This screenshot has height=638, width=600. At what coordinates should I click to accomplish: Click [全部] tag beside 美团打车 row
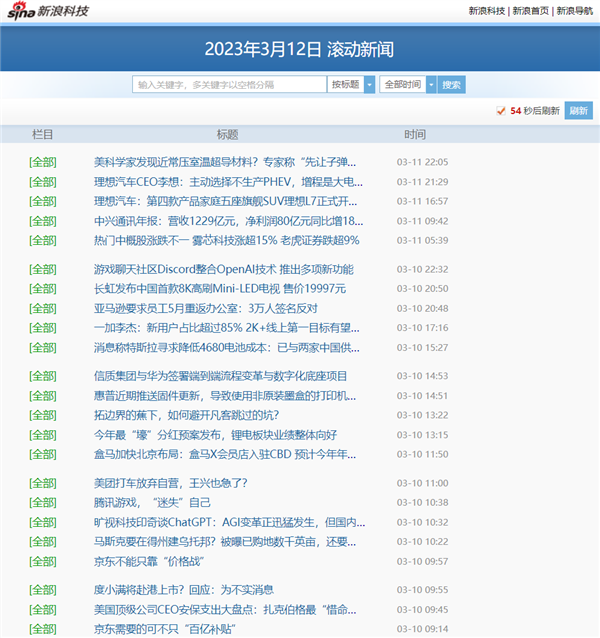(x=43, y=483)
